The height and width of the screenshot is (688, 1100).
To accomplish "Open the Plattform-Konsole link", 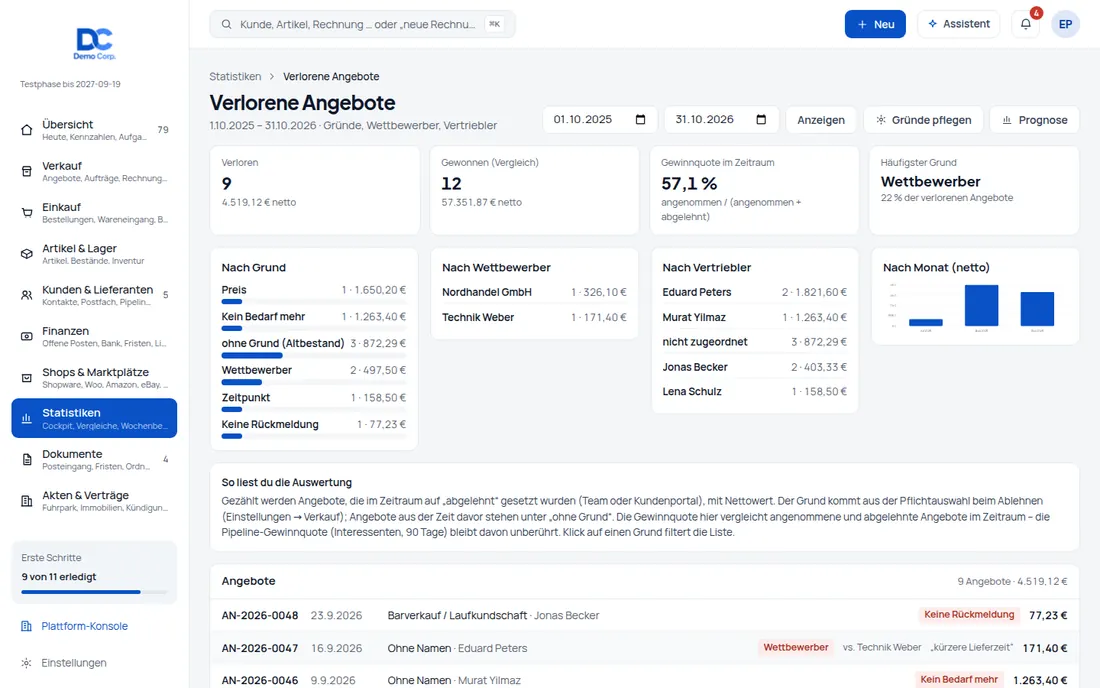I will [x=84, y=626].
